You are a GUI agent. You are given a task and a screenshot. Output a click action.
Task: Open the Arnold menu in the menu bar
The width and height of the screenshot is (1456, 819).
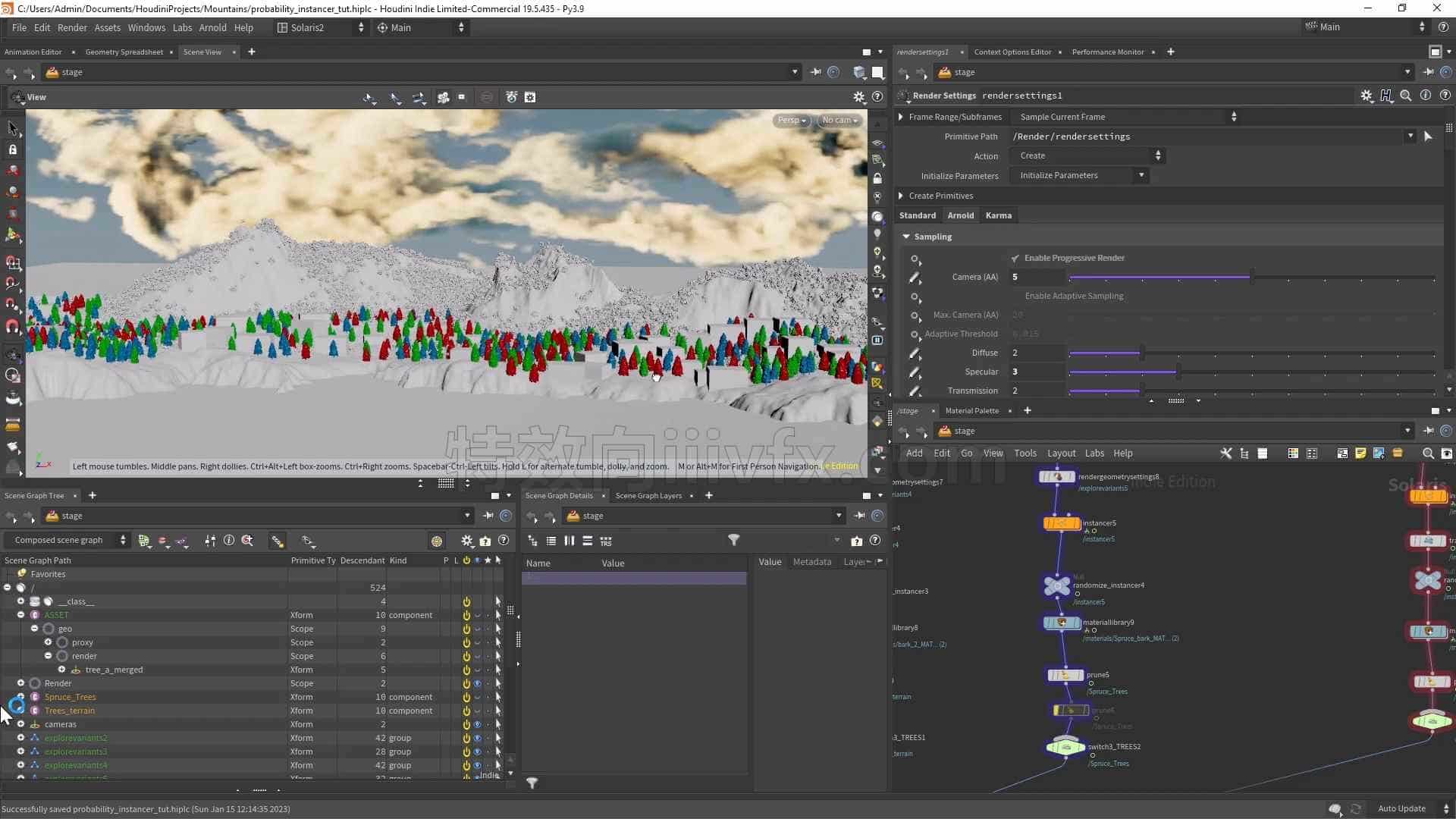click(x=212, y=27)
